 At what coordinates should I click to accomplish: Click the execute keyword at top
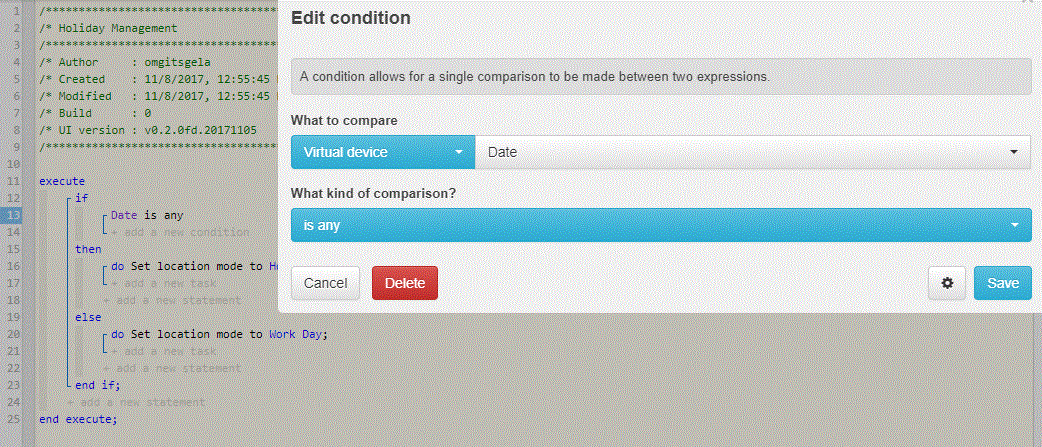click(62, 181)
